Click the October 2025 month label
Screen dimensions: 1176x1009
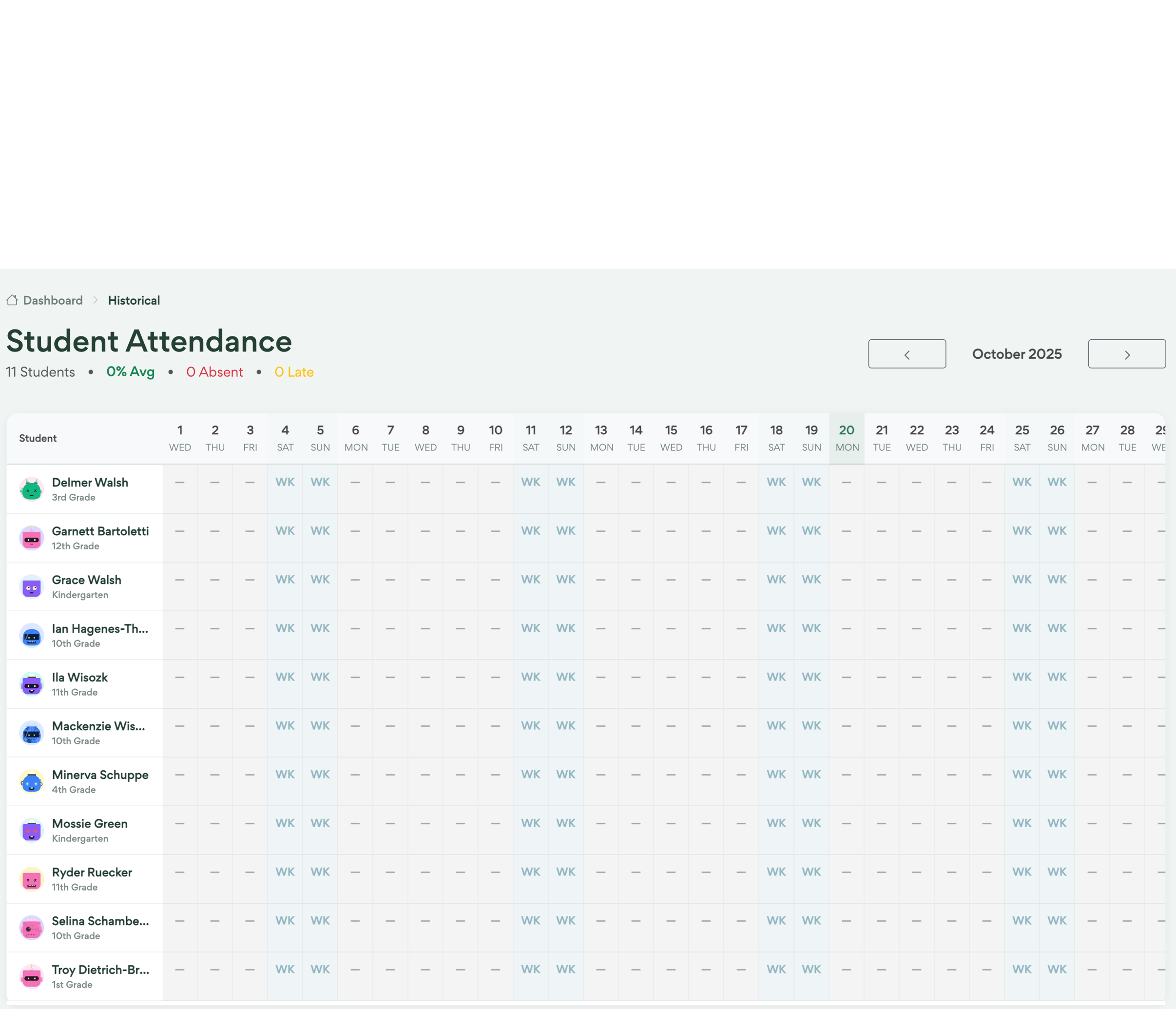(x=1017, y=354)
